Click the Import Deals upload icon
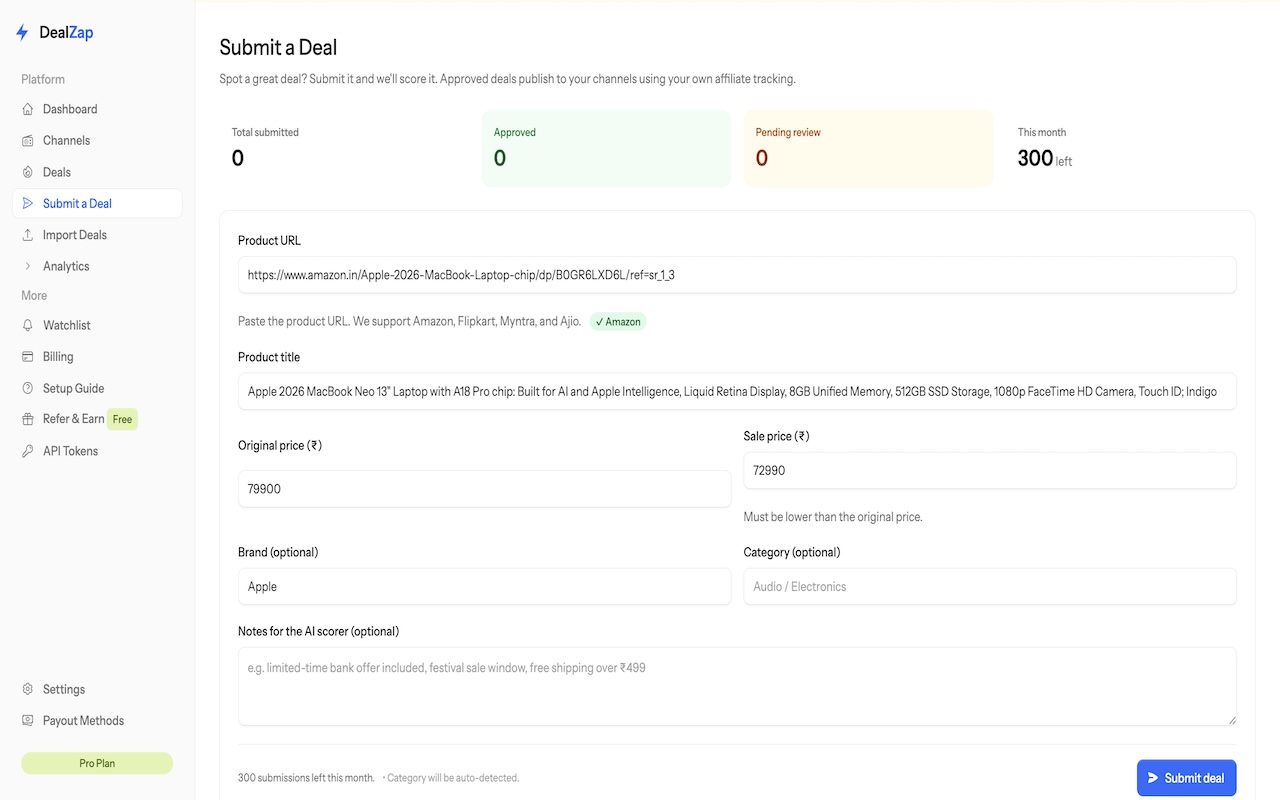Screen dimensions: 1280x800 (28, 235)
